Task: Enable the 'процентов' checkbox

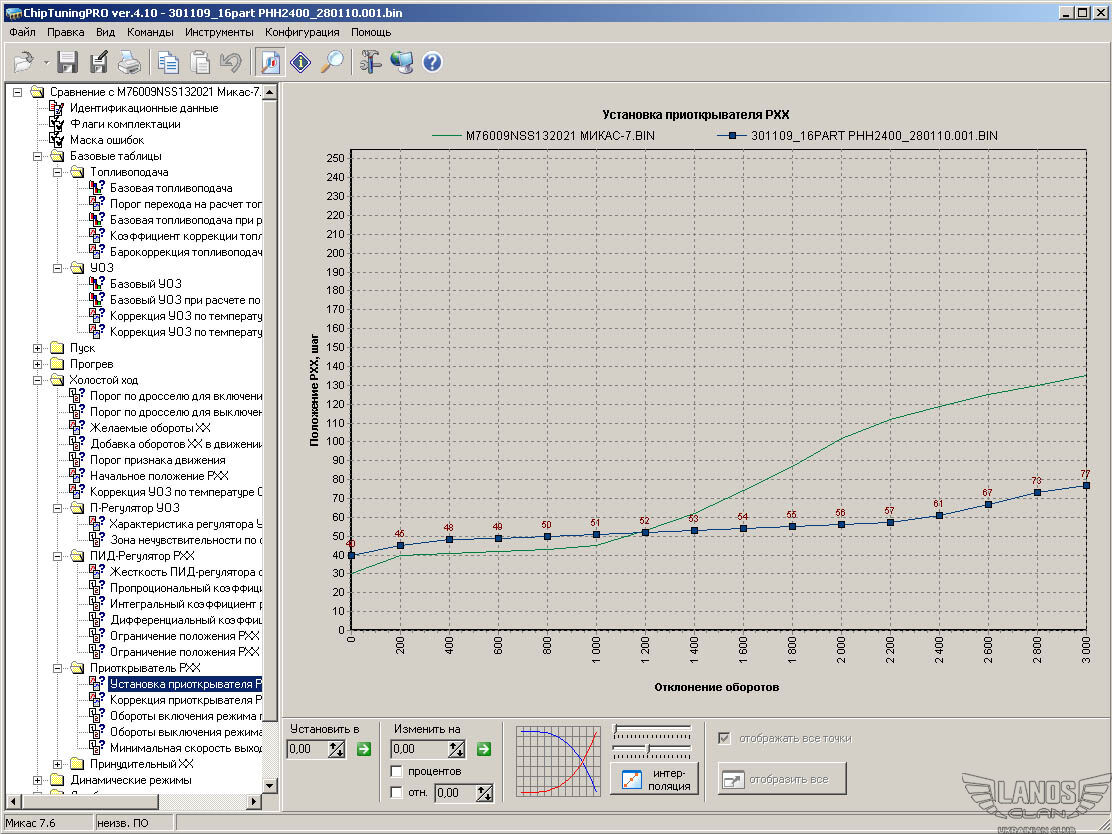Action: coord(397,772)
